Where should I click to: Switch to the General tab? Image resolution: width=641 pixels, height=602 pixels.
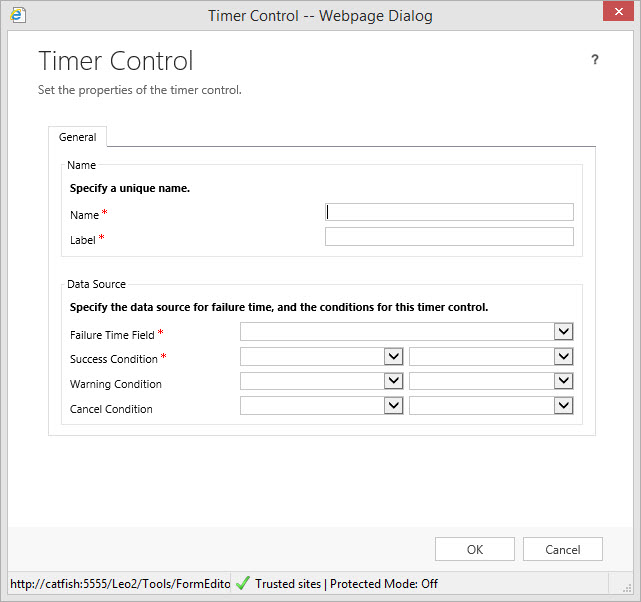[x=78, y=137]
